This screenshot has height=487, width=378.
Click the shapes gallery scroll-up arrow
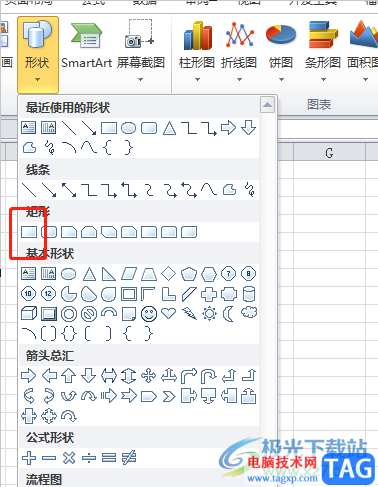[267, 105]
